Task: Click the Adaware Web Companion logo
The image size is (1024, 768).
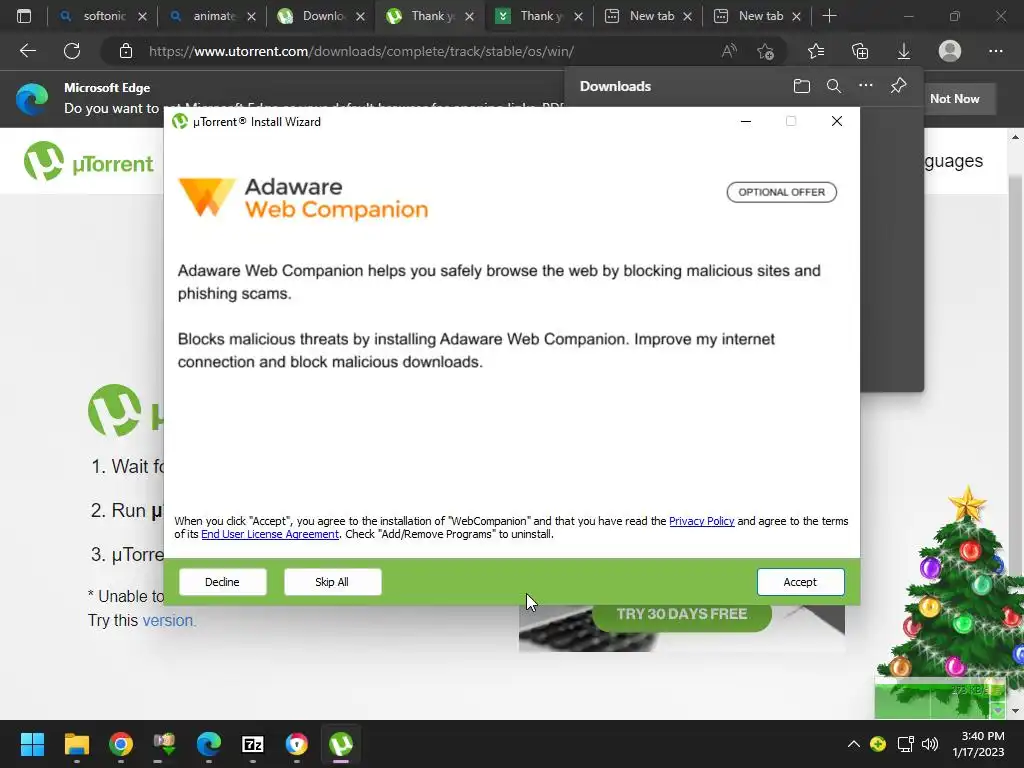Action: coord(303,198)
